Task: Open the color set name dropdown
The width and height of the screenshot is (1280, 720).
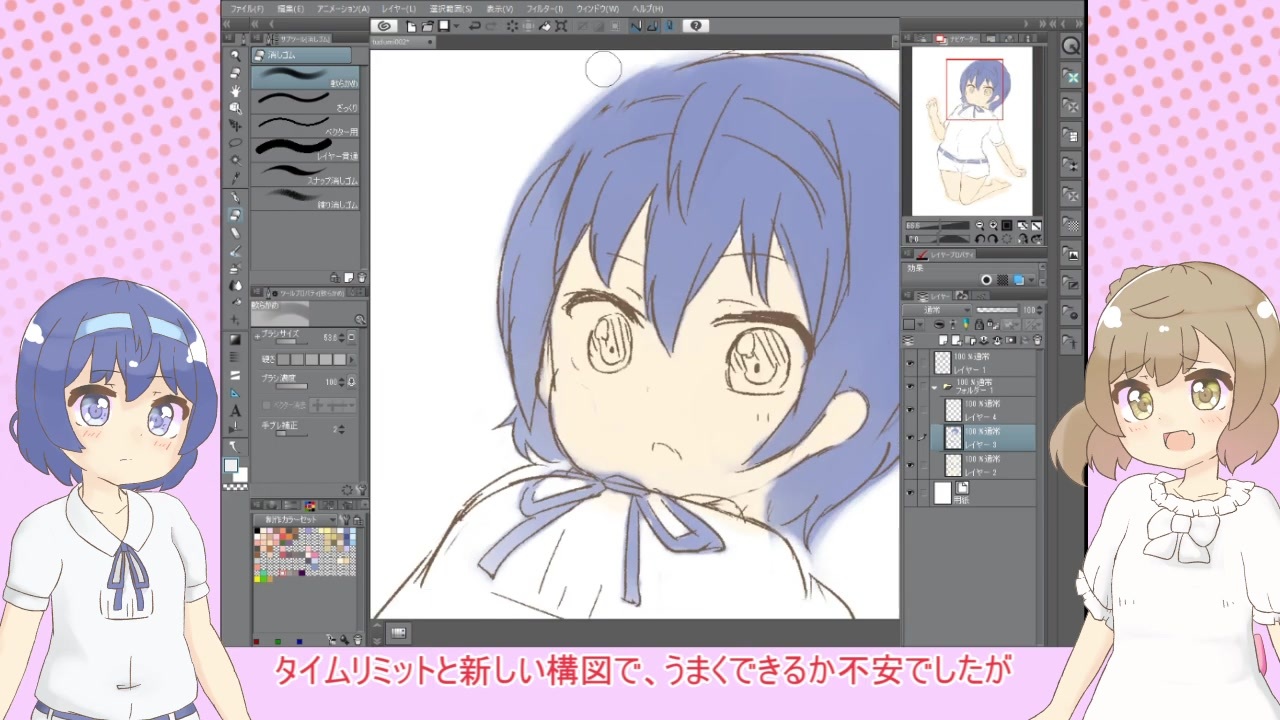Action: pos(295,520)
